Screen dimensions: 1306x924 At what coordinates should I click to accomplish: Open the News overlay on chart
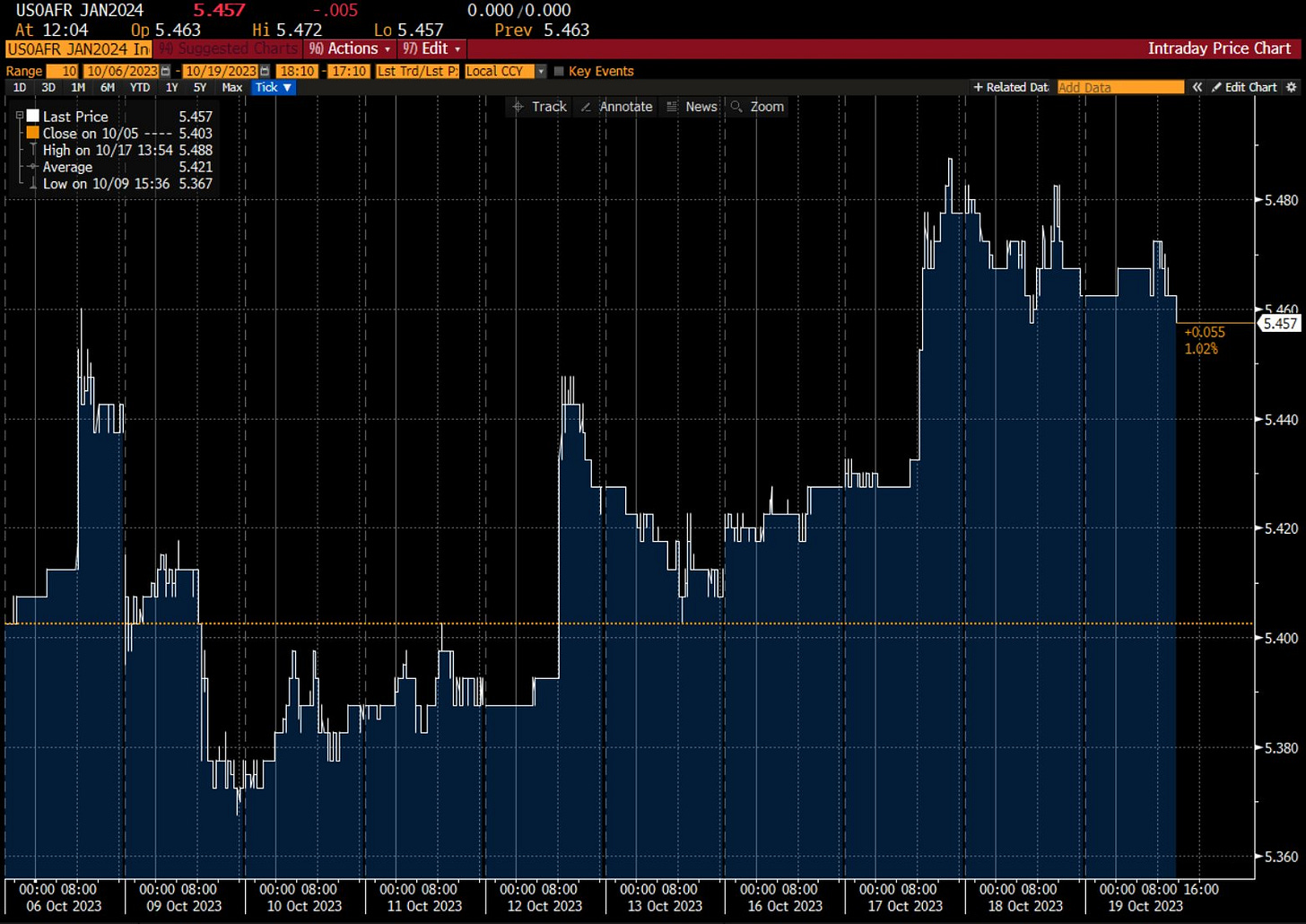point(691,107)
